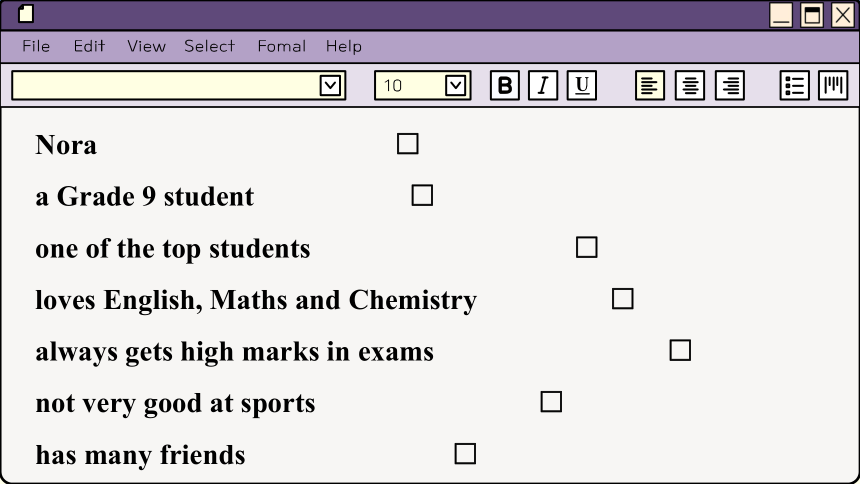Click the text 'has many friends'
Viewport: 860px width, 484px height.
coord(140,455)
